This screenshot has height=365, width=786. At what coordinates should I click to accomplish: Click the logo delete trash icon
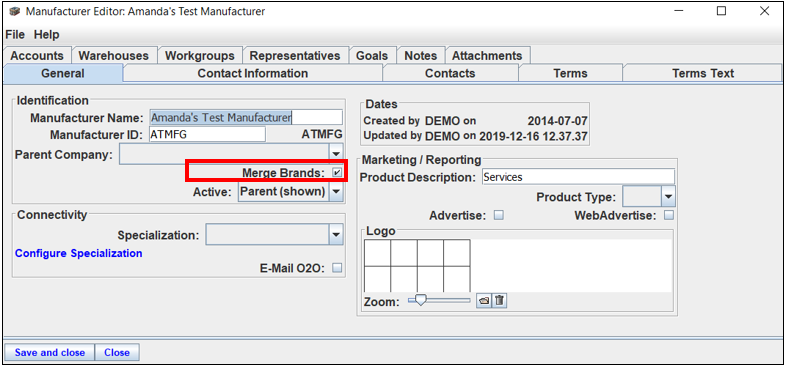pyautogui.click(x=500, y=301)
